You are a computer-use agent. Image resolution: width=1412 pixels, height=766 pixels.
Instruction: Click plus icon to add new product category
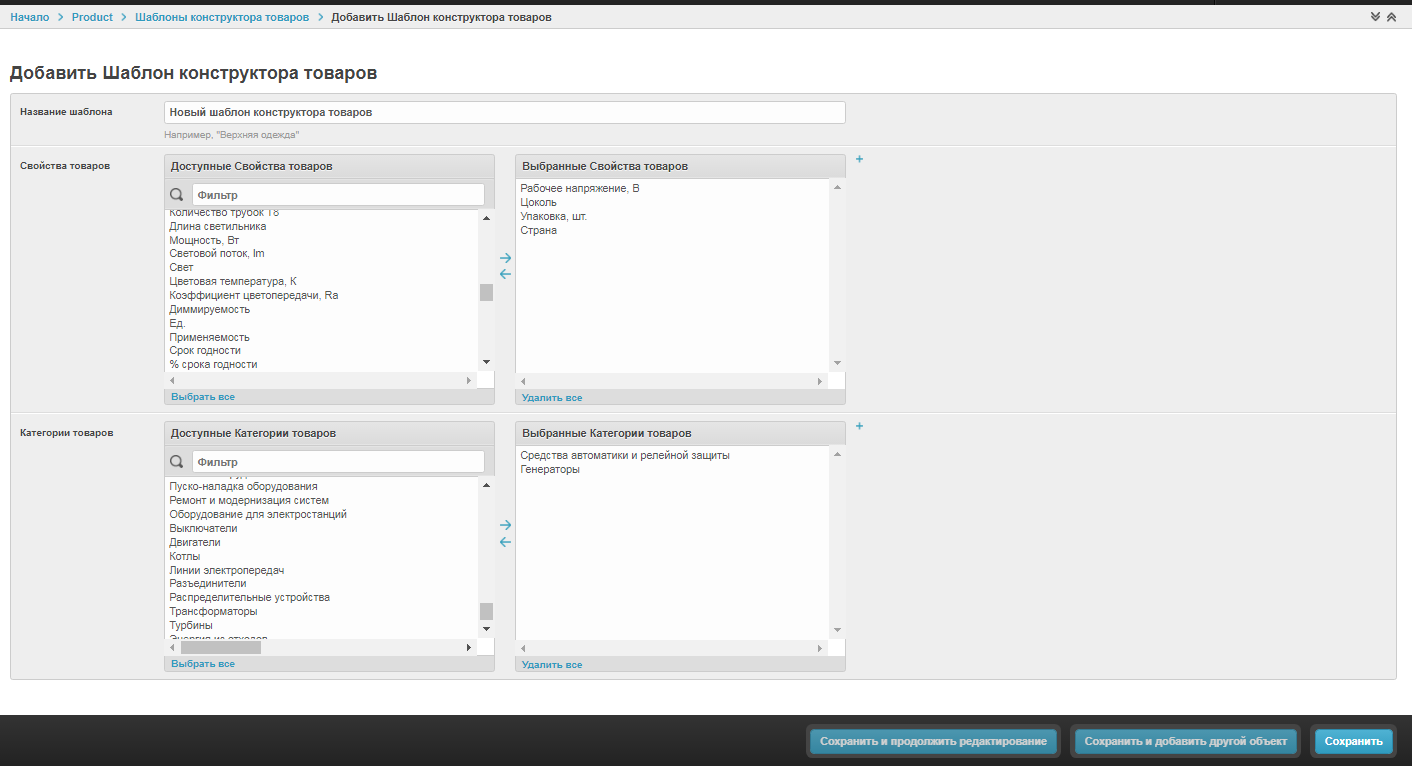[x=859, y=426]
